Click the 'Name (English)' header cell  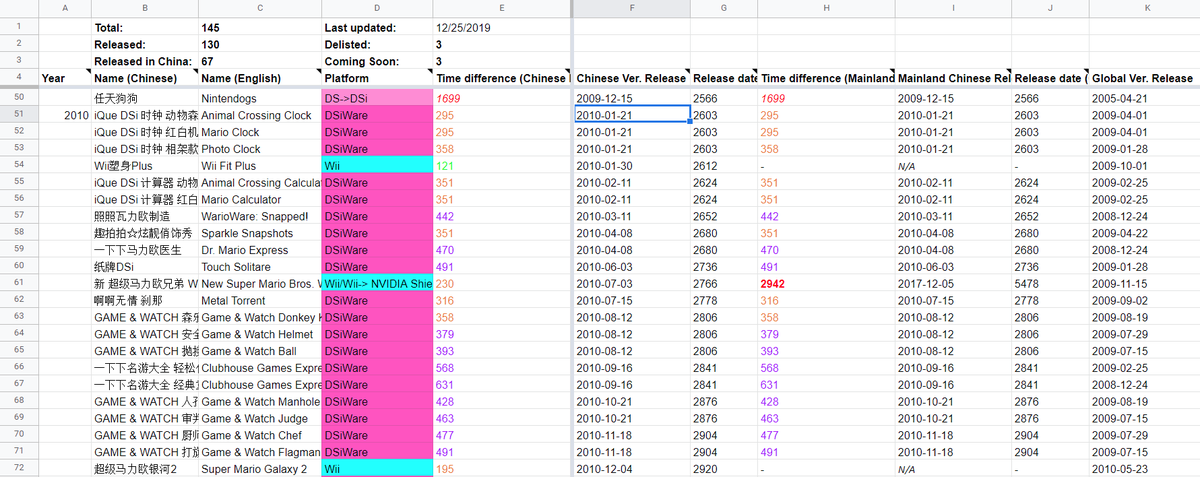pyautogui.click(x=260, y=78)
